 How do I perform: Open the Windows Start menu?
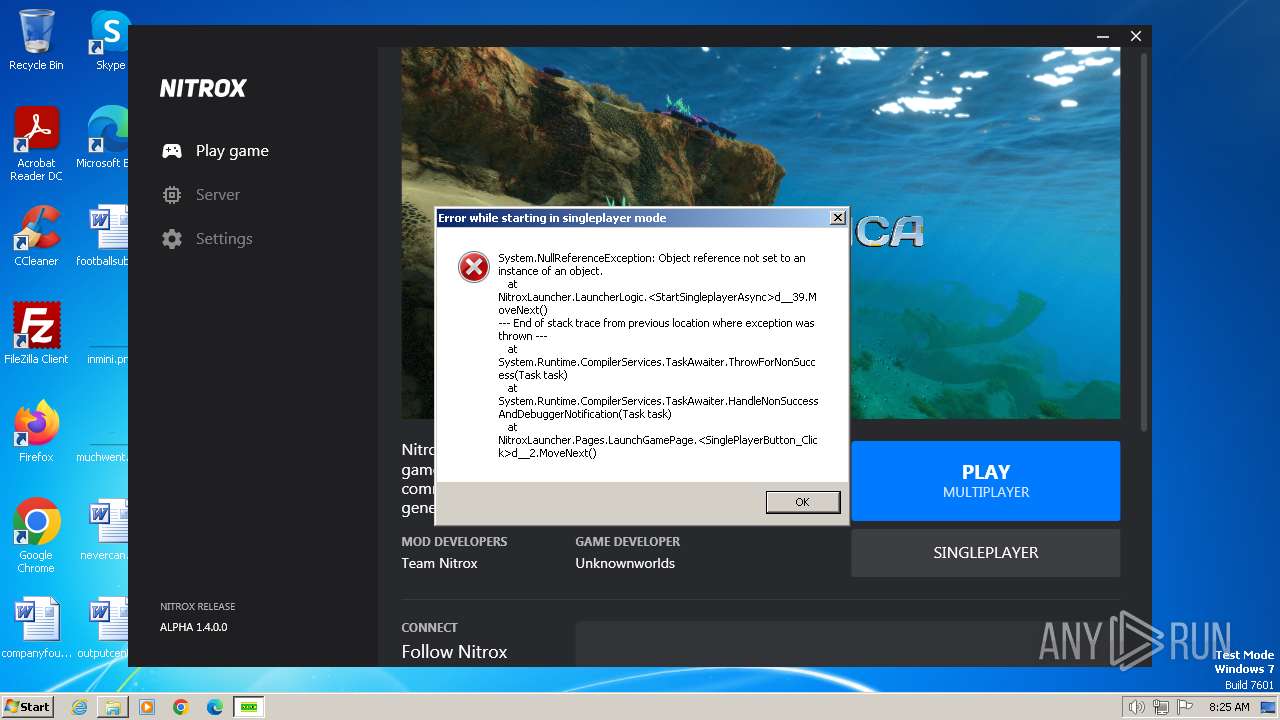[27, 707]
